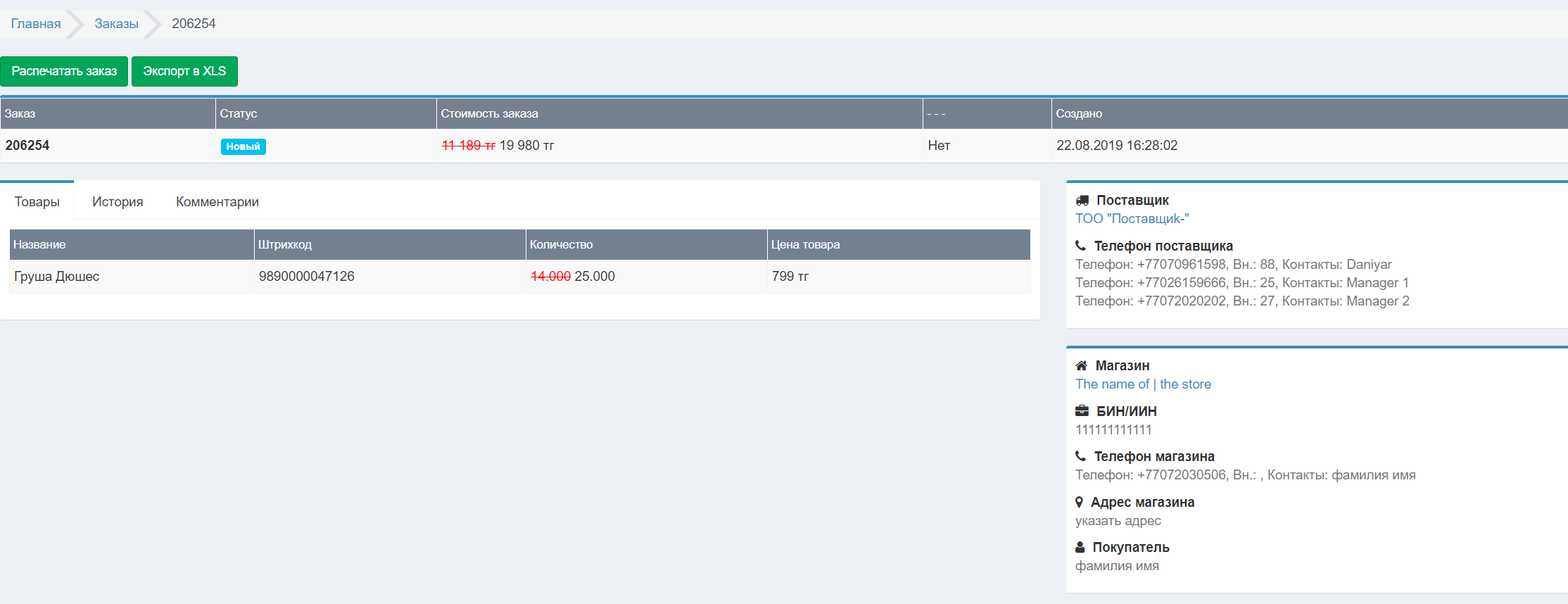Image resolution: width=1568 pixels, height=604 pixels.
Task: Open the Товары tab
Action: pyautogui.click(x=37, y=202)
